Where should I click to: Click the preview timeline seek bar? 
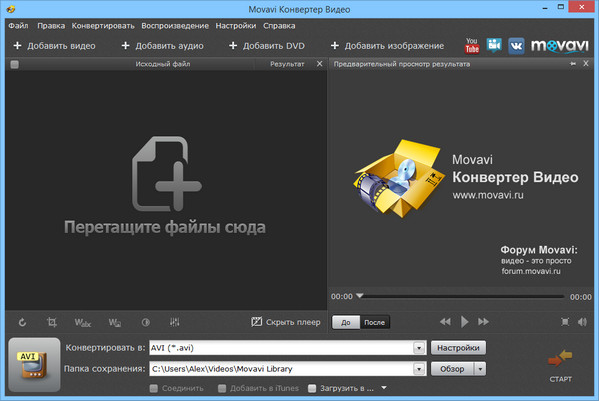coord(461,296)
